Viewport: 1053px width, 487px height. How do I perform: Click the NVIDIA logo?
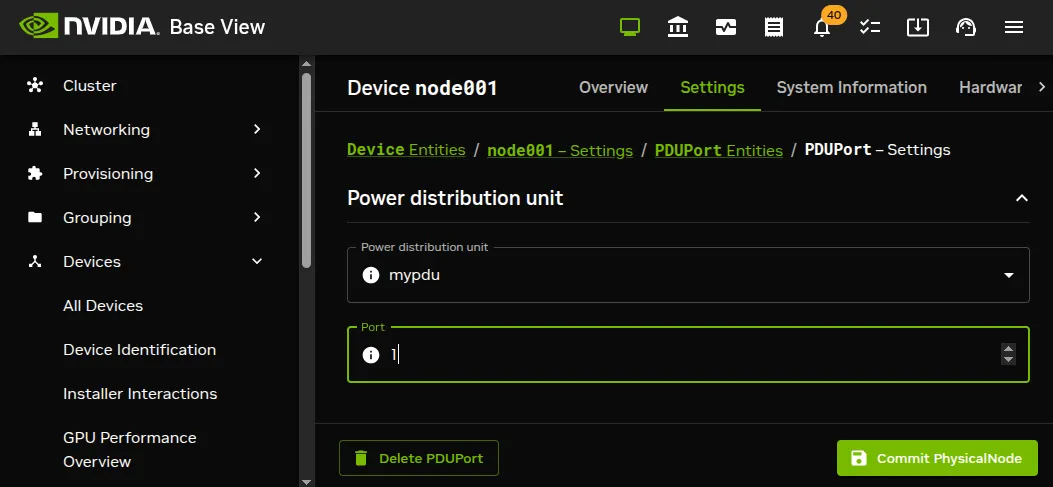coord(90,27)
